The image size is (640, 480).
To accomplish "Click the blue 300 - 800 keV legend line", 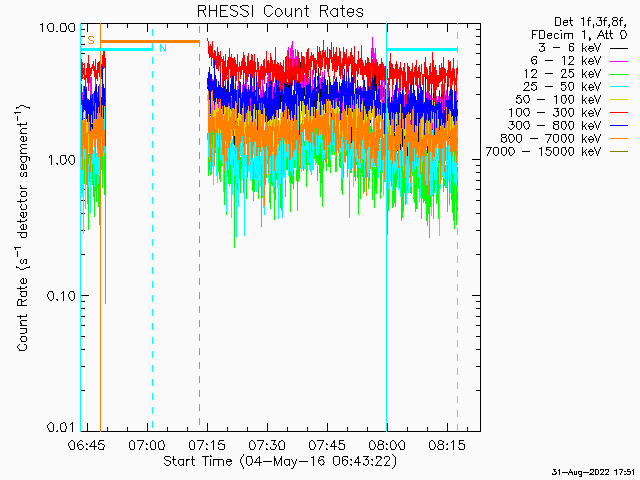I will pyautogui.click(x=619, y=126).
